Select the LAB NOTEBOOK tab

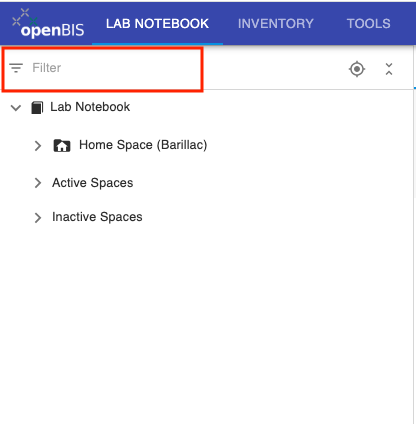[x=157, y=24]
